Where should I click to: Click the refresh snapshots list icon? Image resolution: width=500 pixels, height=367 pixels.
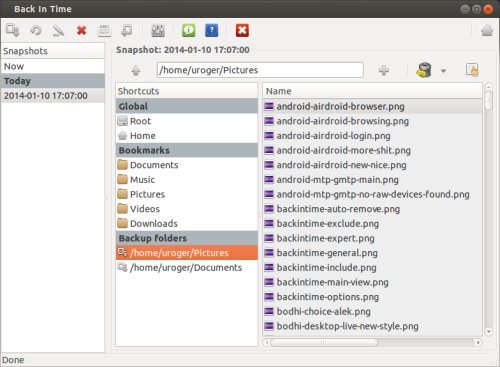click(x=36, y=30)
